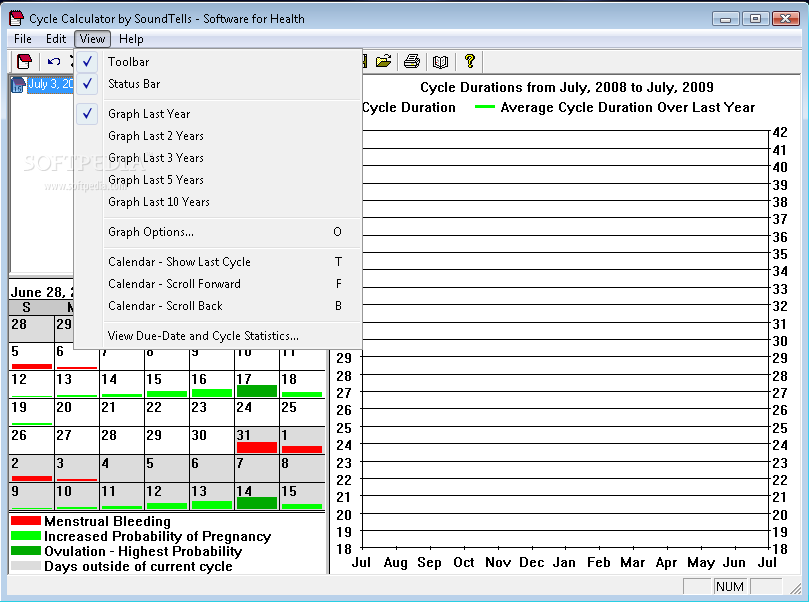This screenshot has height=602, width=809.
Task: Click calendar day 24 in the calendar
Action: [x=256, y=412]
